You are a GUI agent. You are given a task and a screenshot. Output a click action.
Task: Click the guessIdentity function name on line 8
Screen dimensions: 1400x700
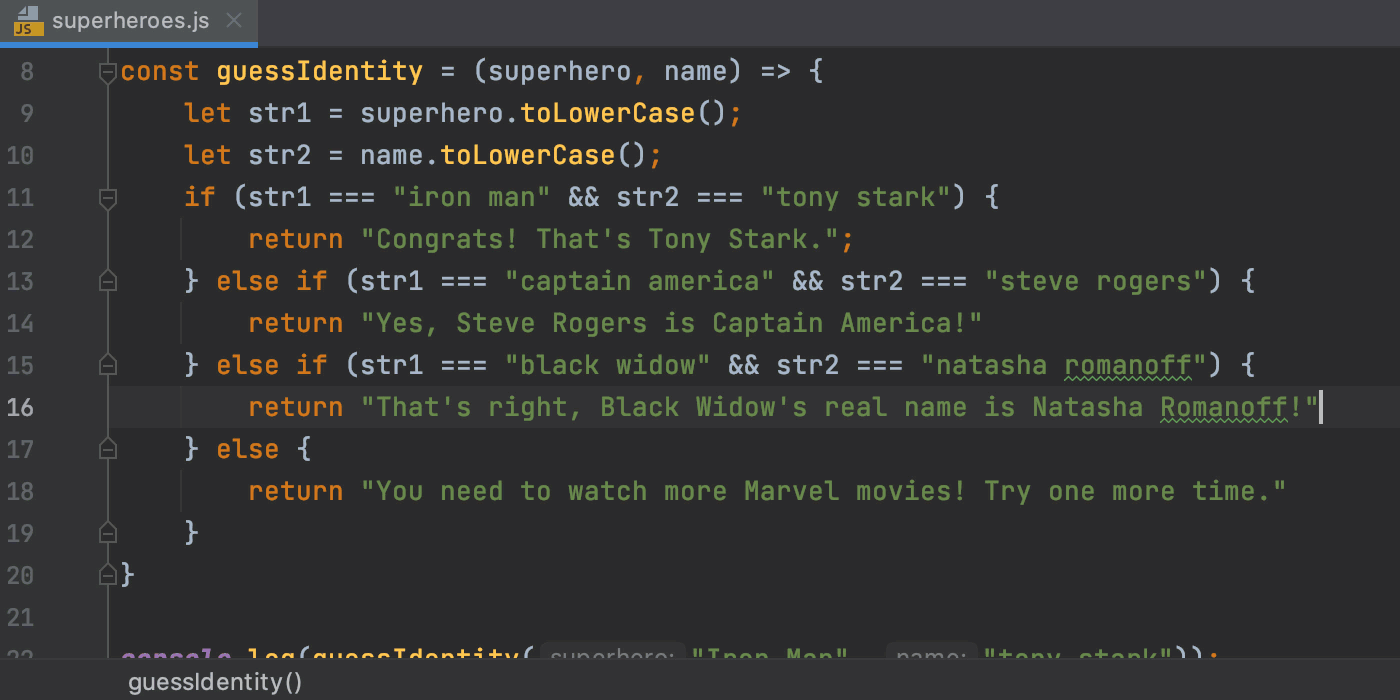click(x=320, y=72)
